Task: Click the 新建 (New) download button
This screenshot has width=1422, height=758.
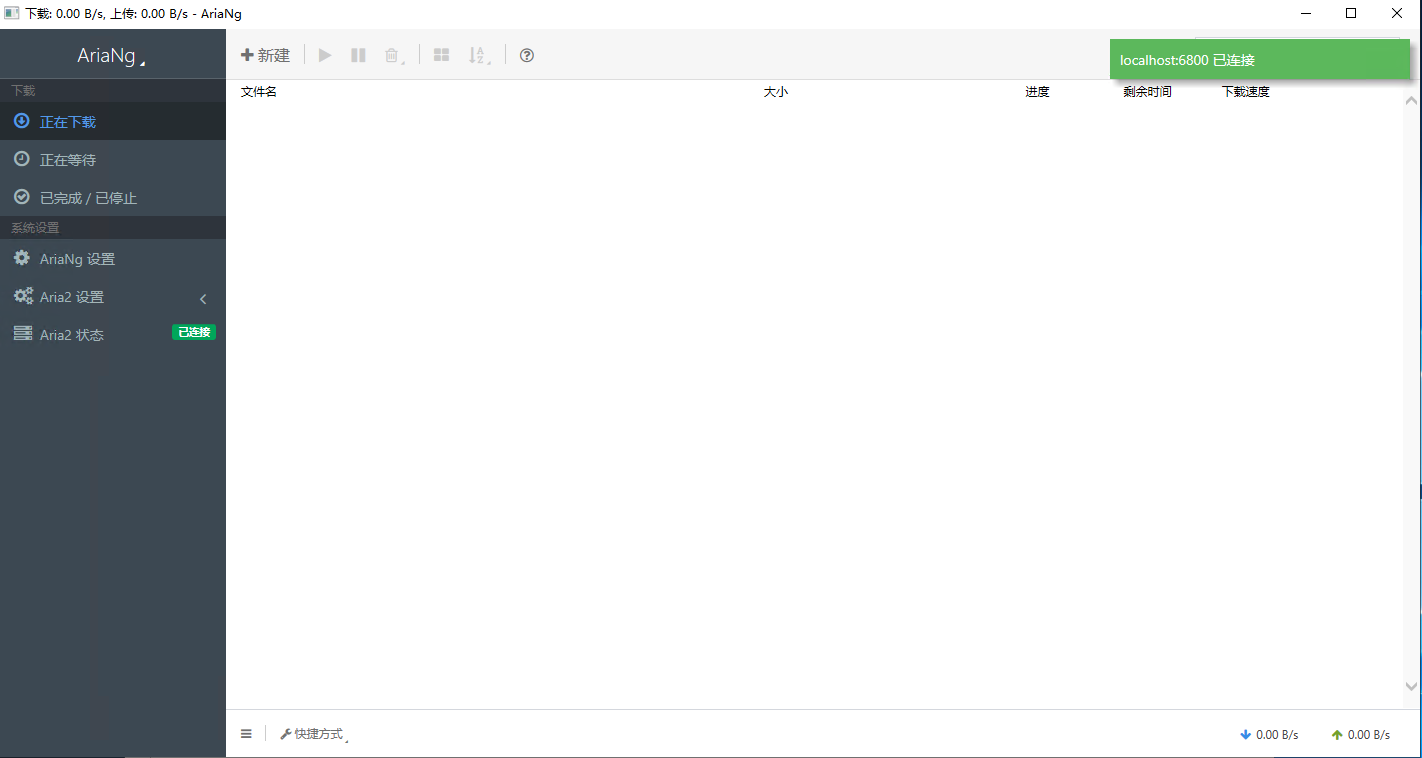Action: (x=265, y=55)
